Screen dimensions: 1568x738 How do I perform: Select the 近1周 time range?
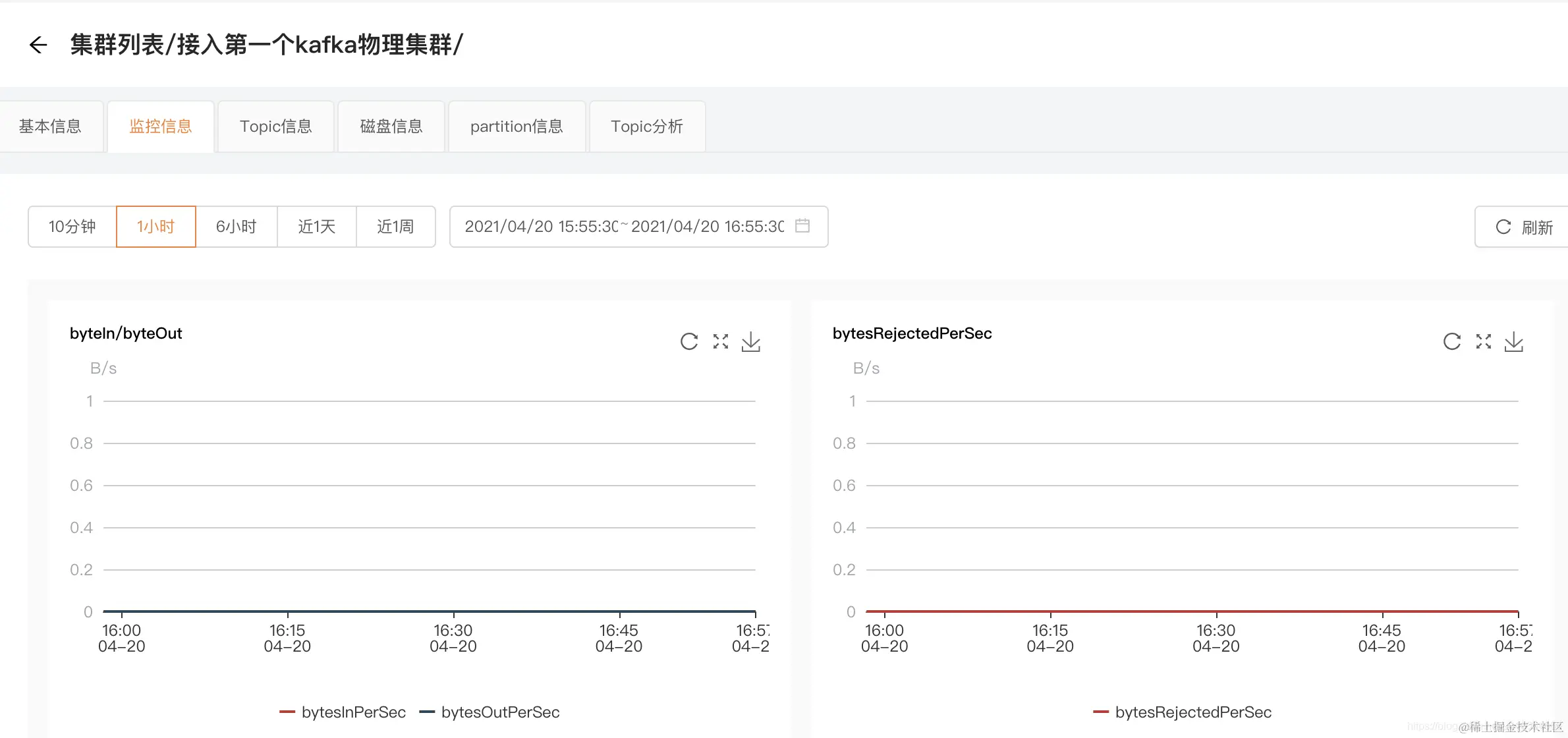395,227
